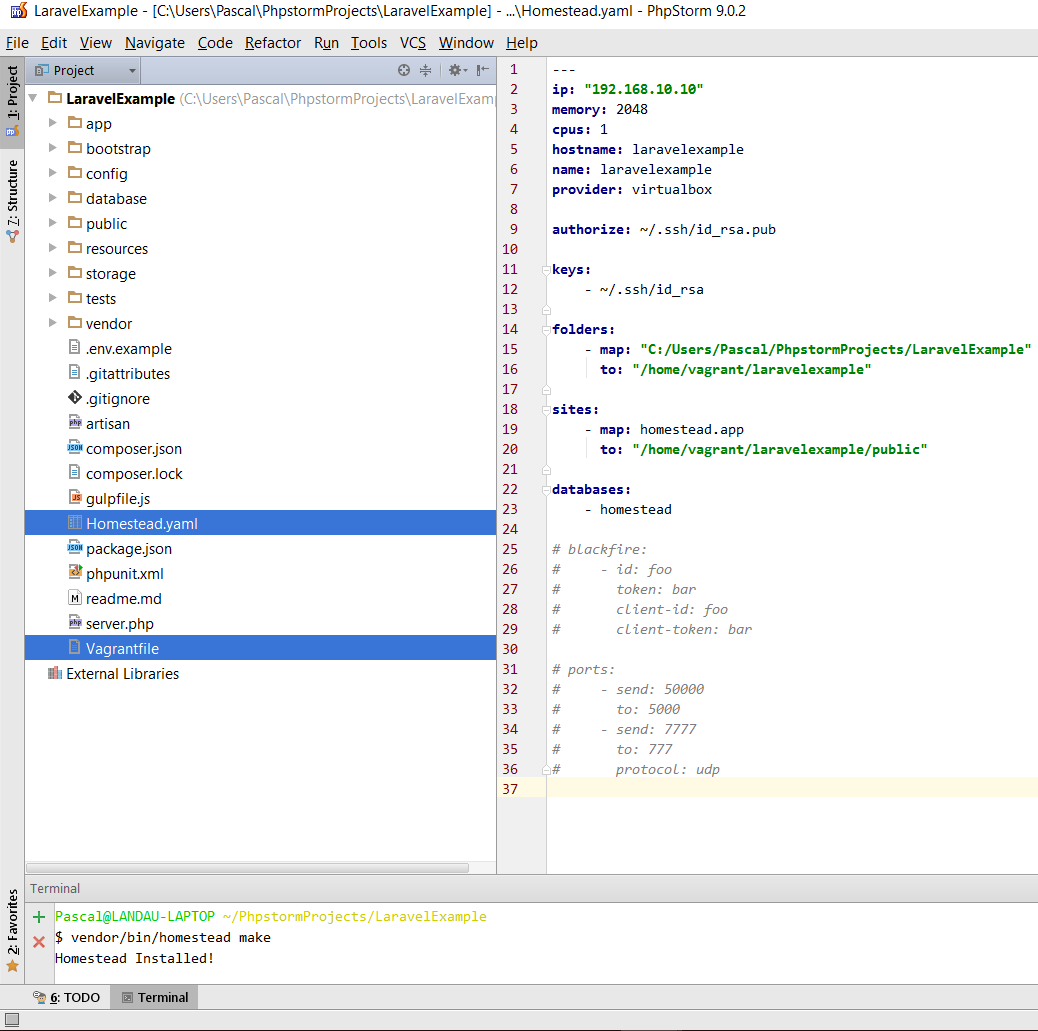Click 'vendor/bin/homestead make' command in terminal
1038x1031 pixels.
[171, 937]
